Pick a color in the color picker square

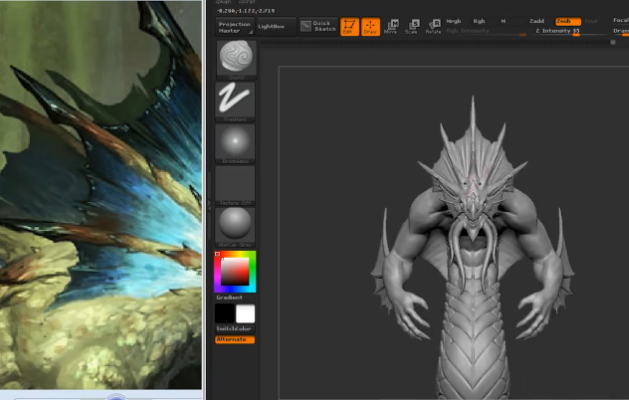pyautogui.click(x=235, y=271)
